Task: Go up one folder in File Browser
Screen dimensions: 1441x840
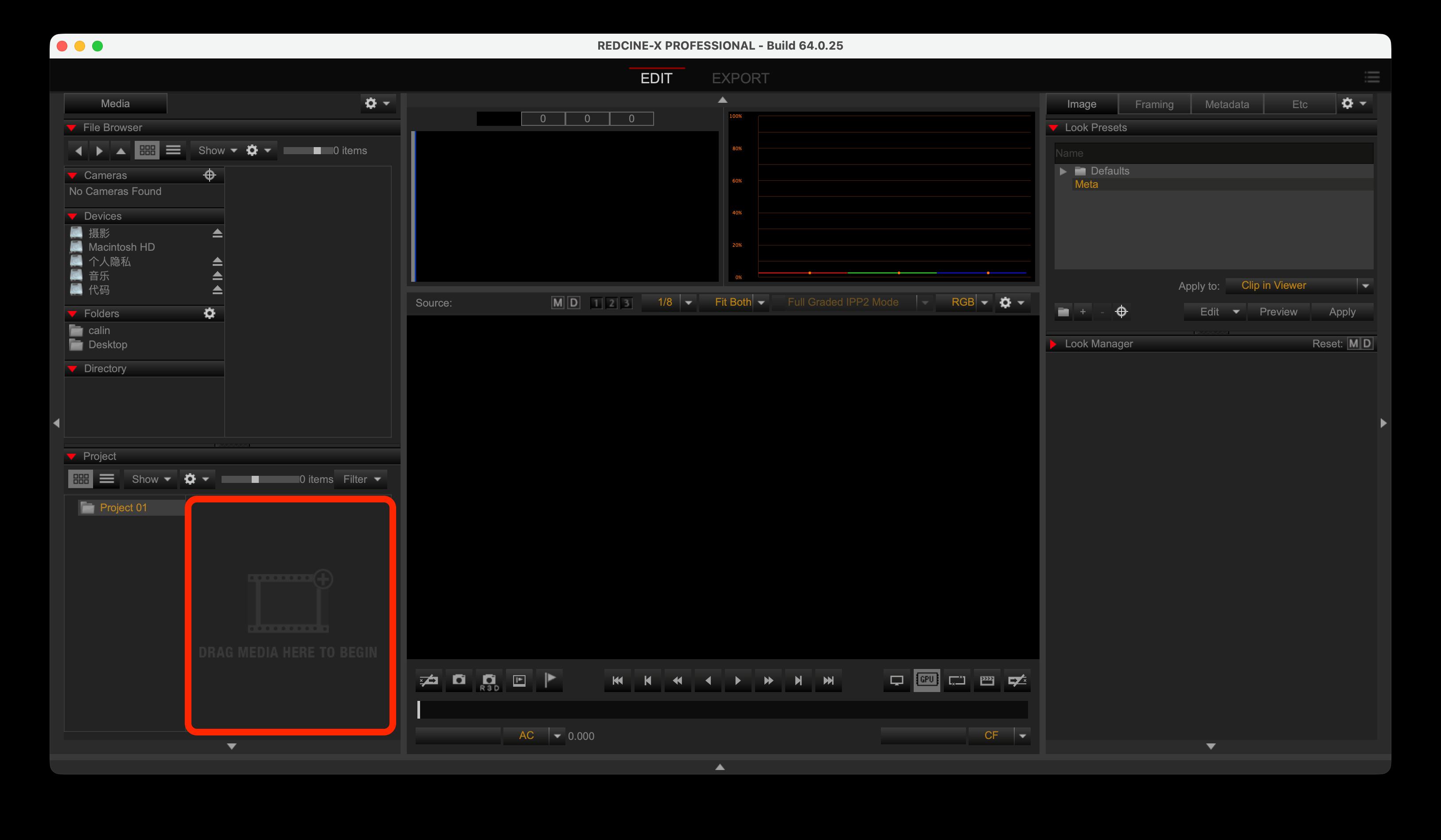Action: pos(121,150)
